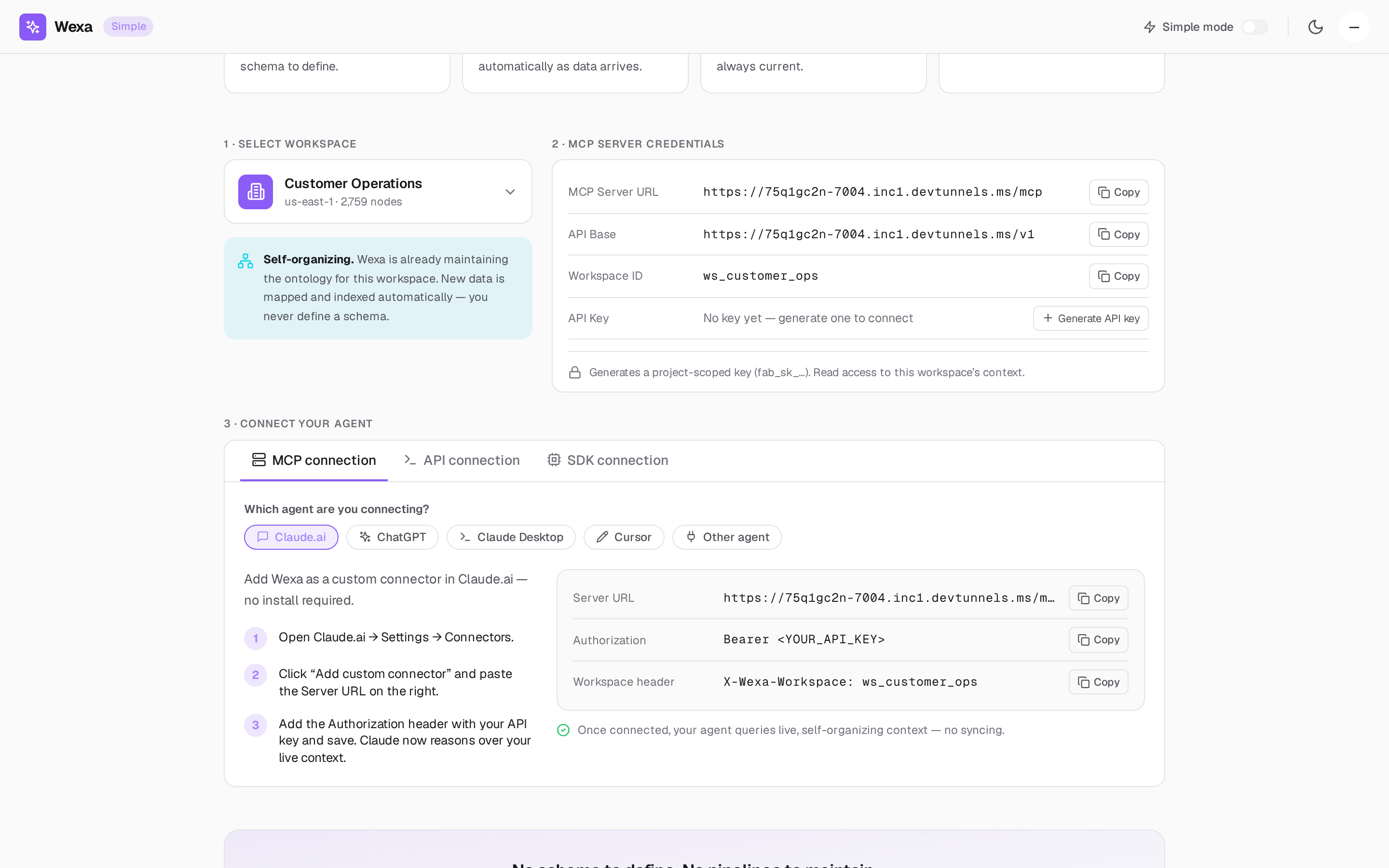This screenshot has width=1389, height=868.
Task: Select Claude.ai as the agent
Action: point(291,537)
